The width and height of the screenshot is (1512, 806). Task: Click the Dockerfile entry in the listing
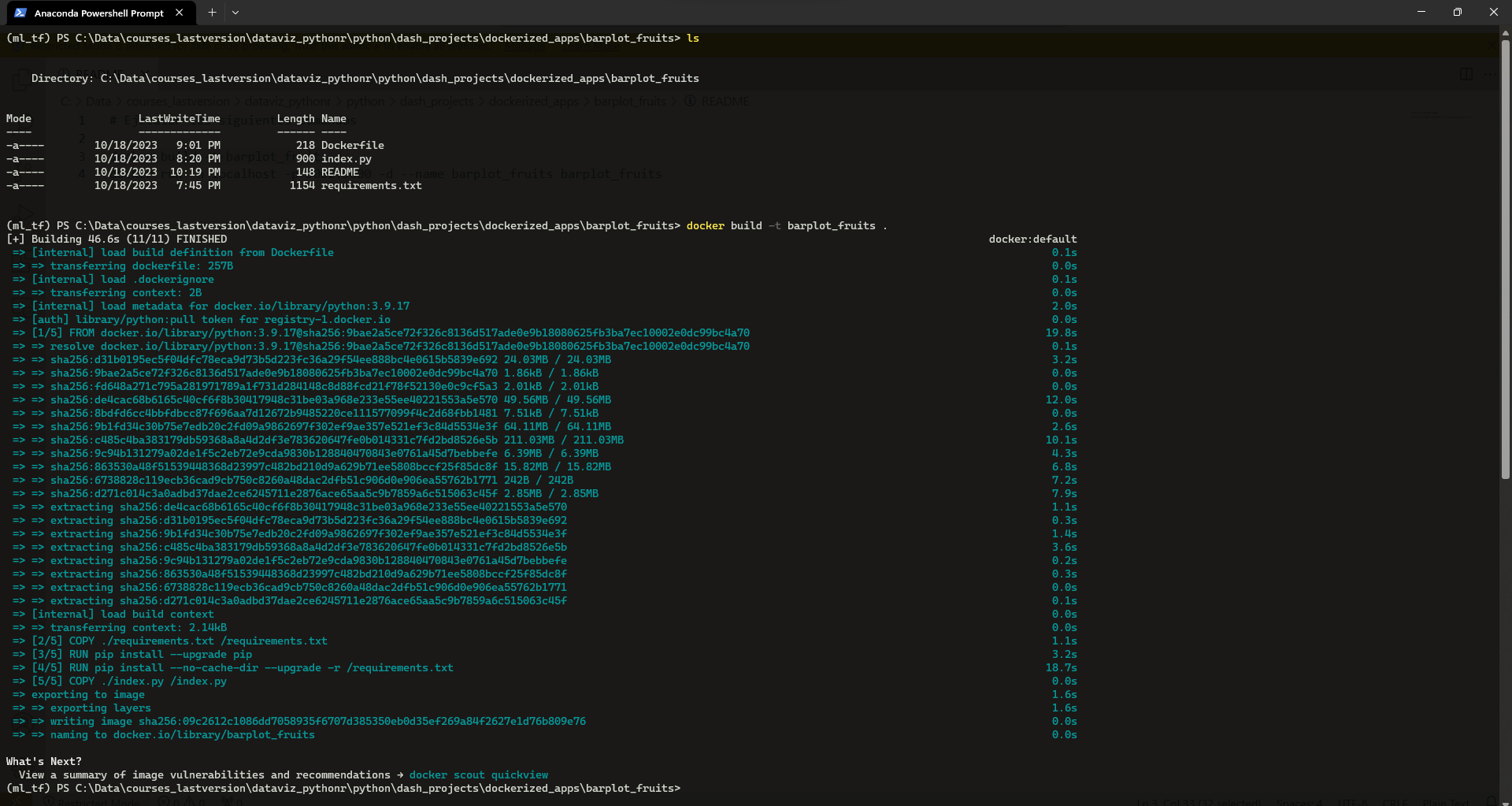point(353,145)
